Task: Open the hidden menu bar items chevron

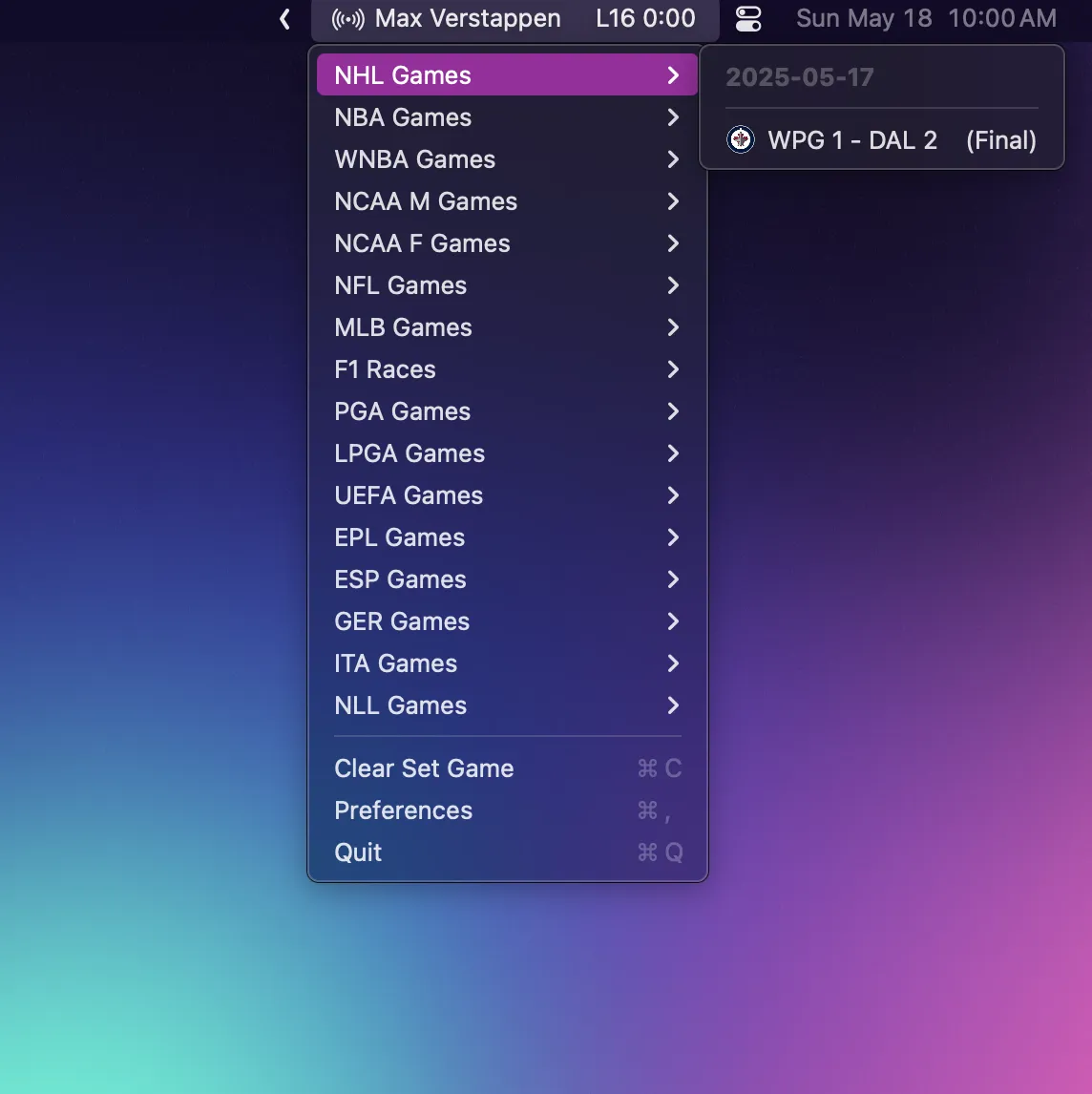Action: click(283, 18)
